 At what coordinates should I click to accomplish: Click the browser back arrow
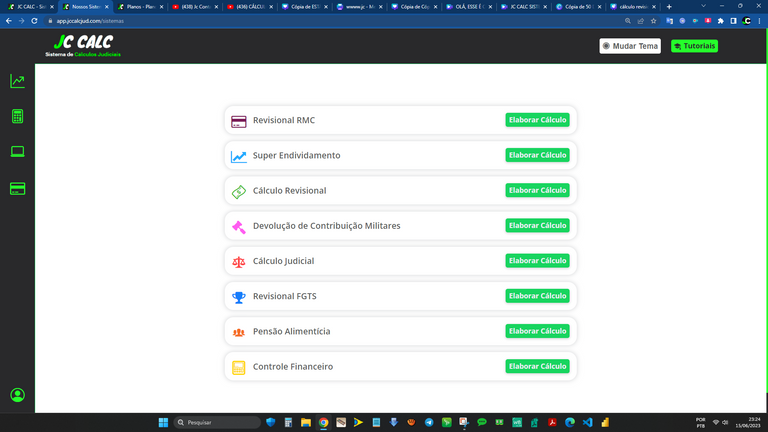(x=9, y=21)
